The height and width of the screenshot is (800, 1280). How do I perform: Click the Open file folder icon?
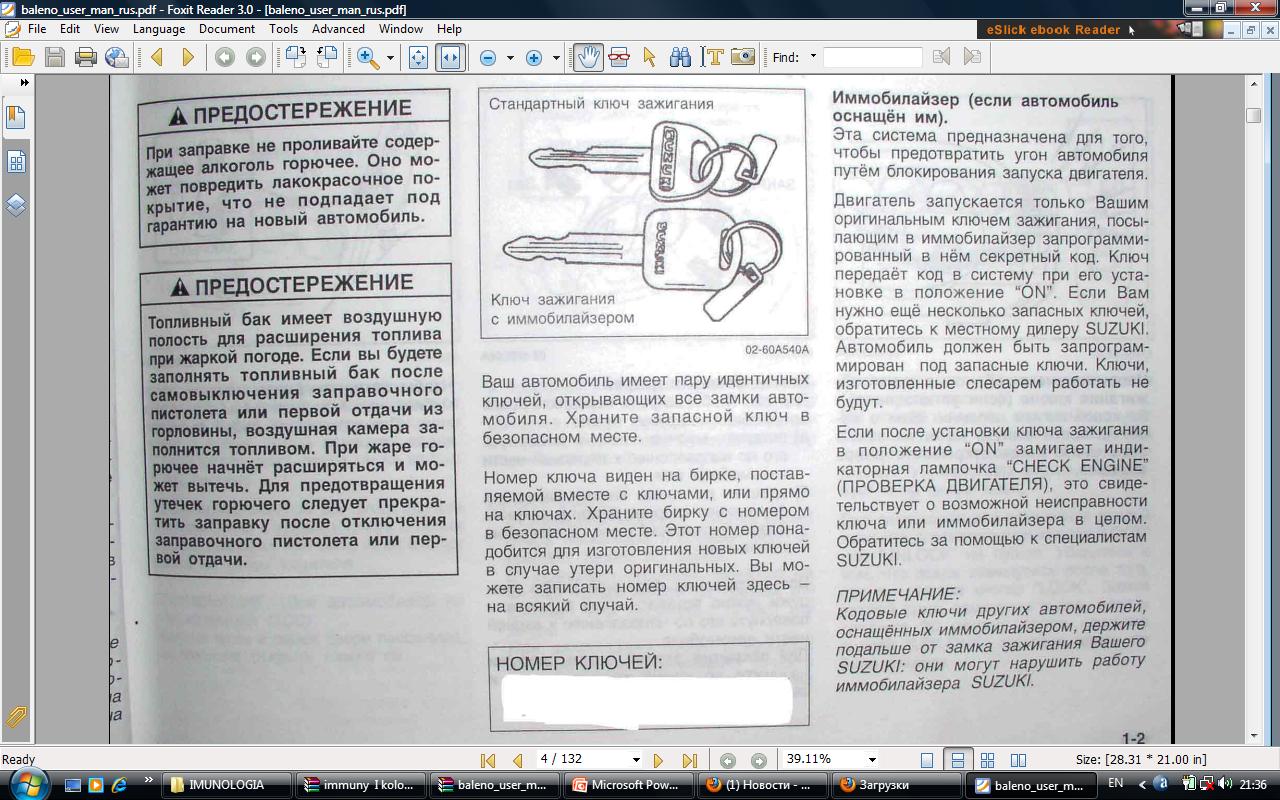click(x=22, y=57)
